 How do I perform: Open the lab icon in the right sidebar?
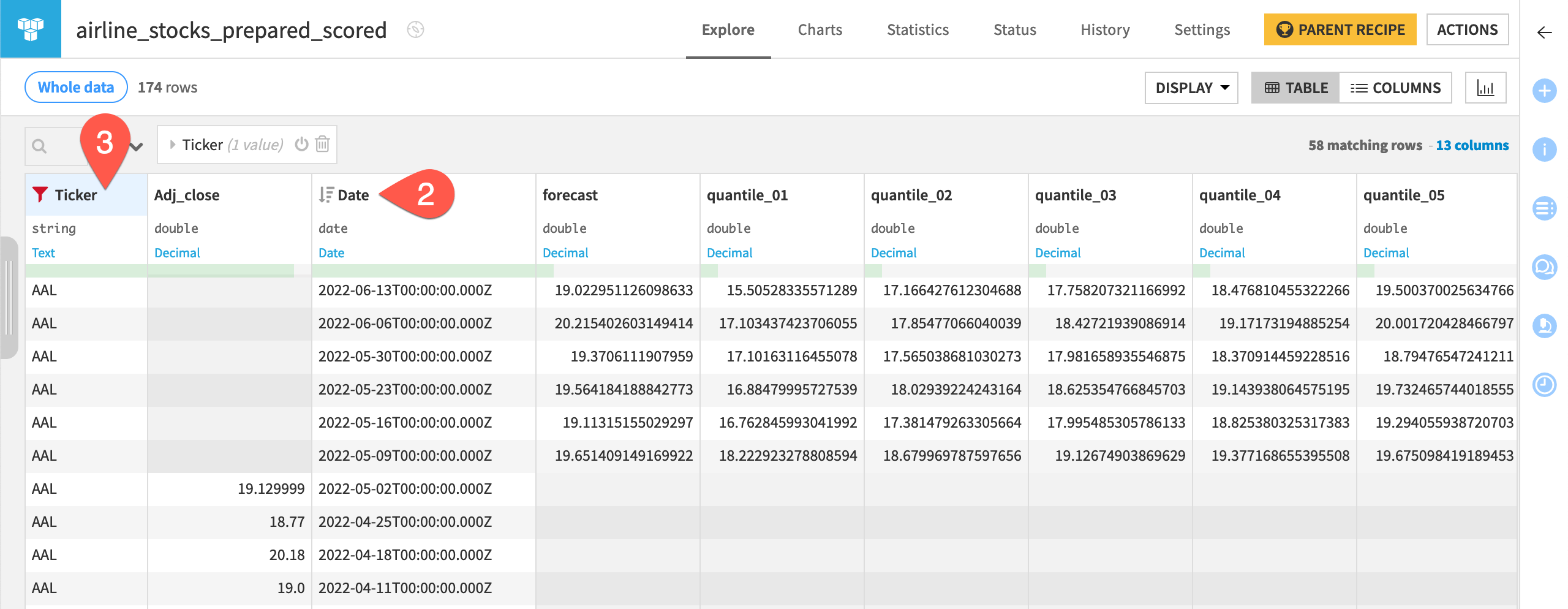[x=1544, y=325]
